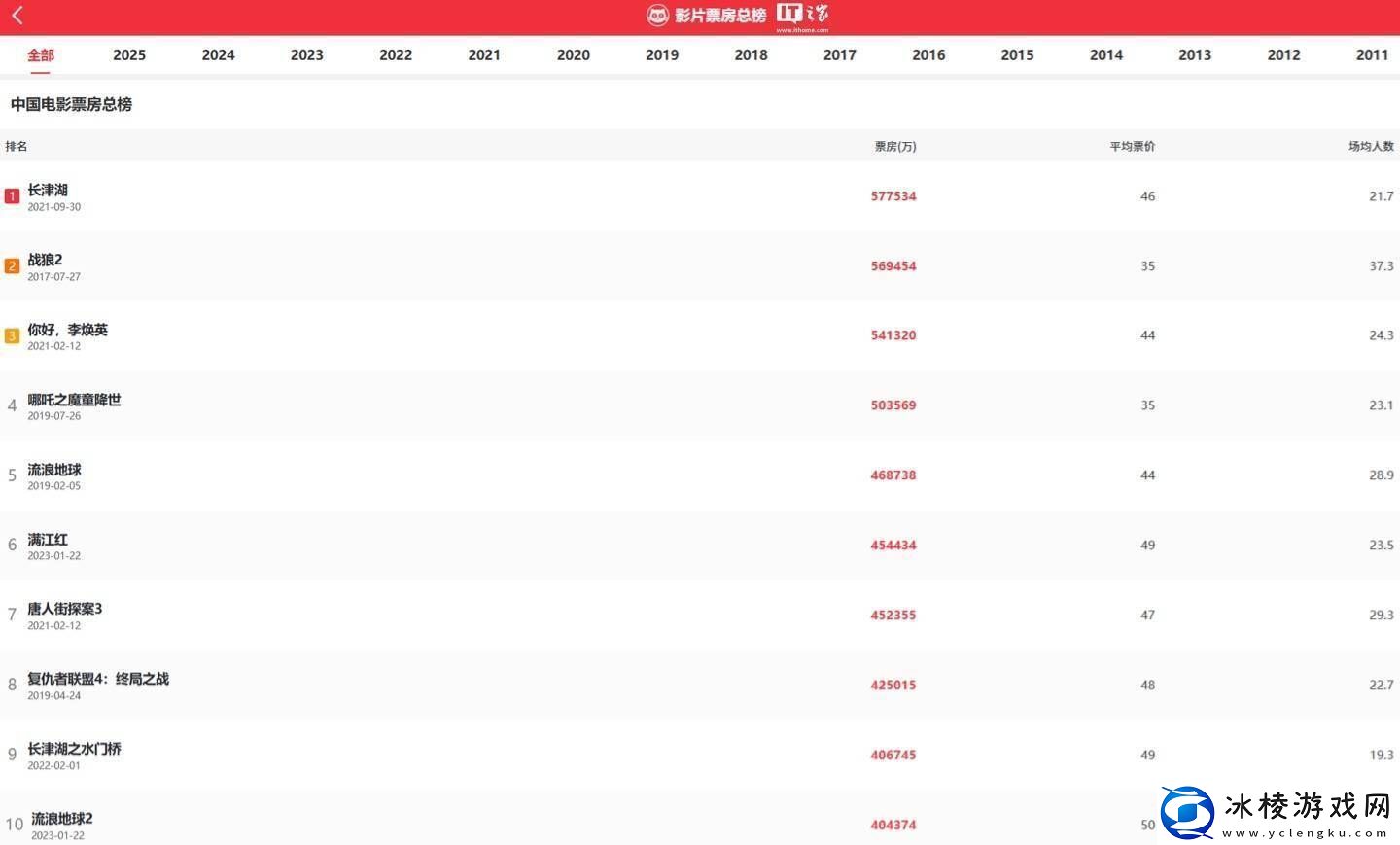Switch to the 2025 year tab
Screen dimensions: 1400x845
click(129, 55)
